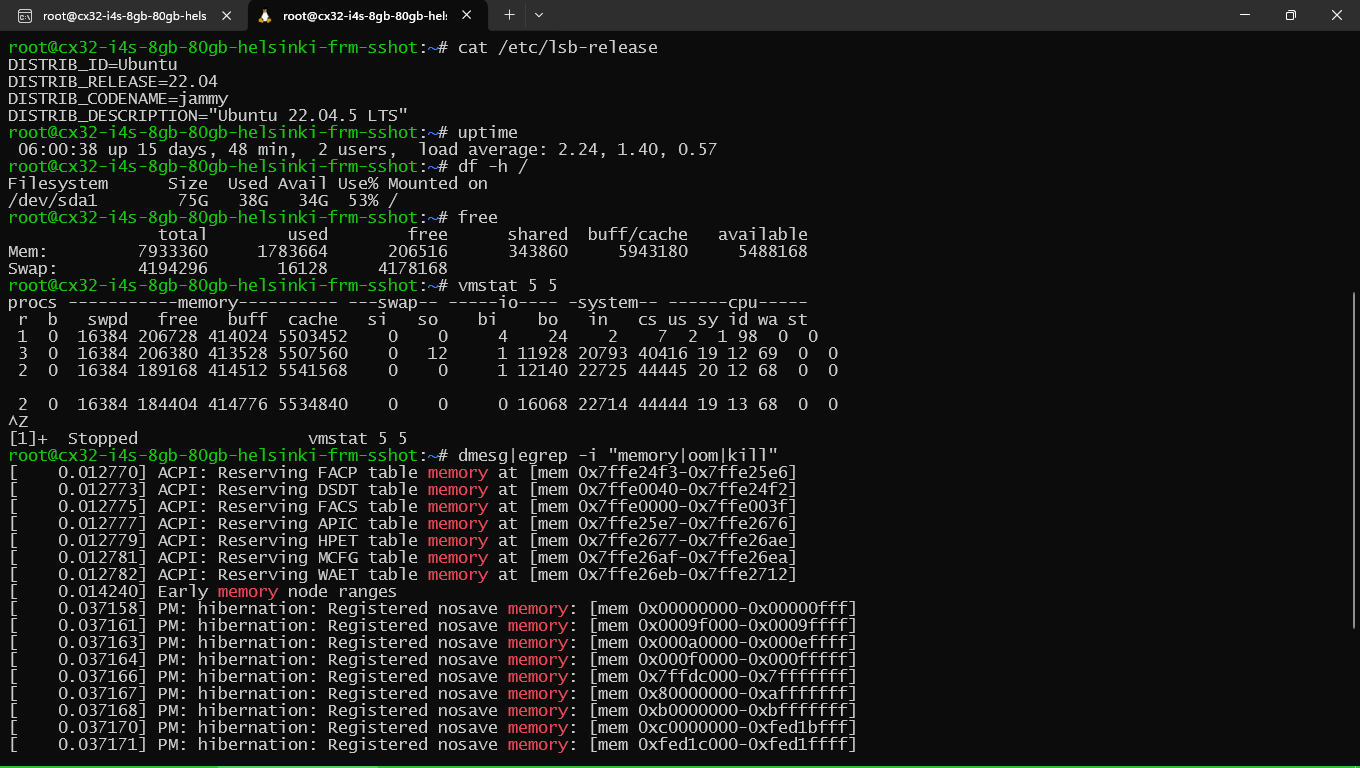Click the '[mem 0x0009f000-0x0009ffff]' range

click(723, 625)
